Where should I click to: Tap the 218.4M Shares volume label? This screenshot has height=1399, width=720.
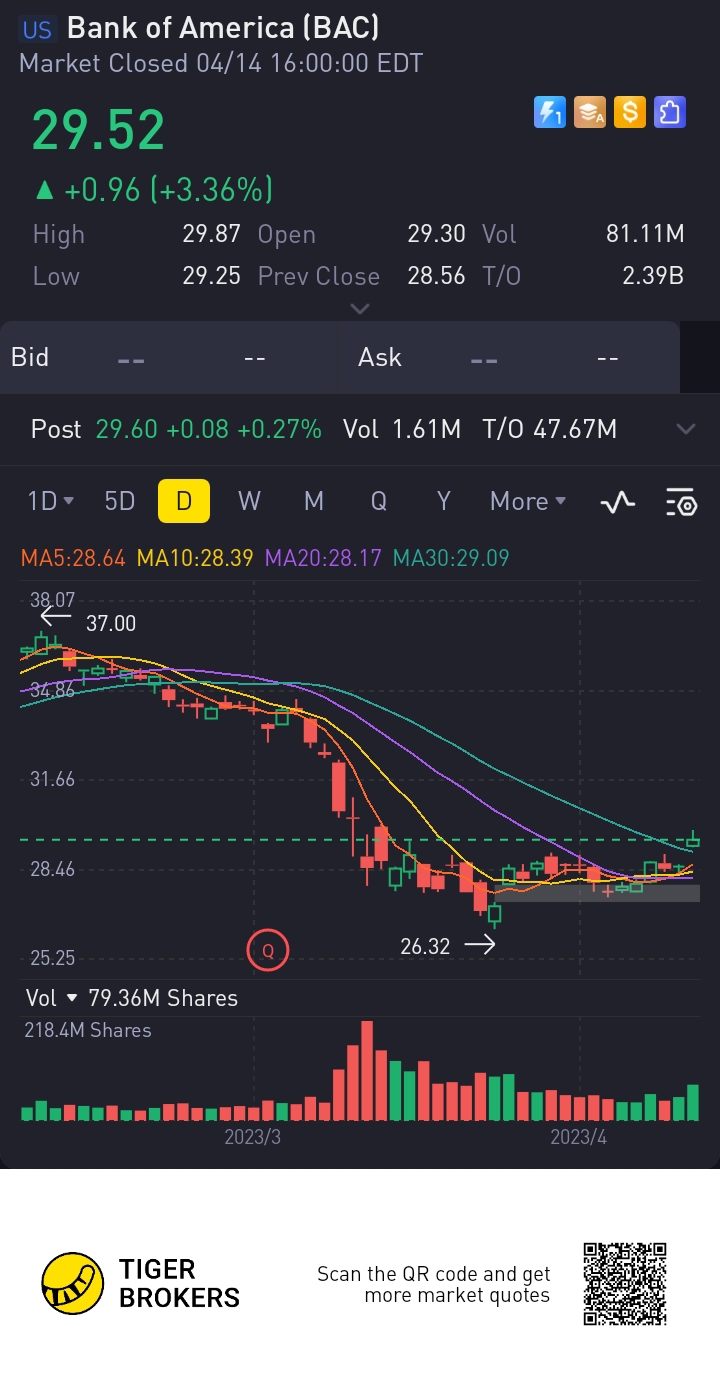(88, 1030)
